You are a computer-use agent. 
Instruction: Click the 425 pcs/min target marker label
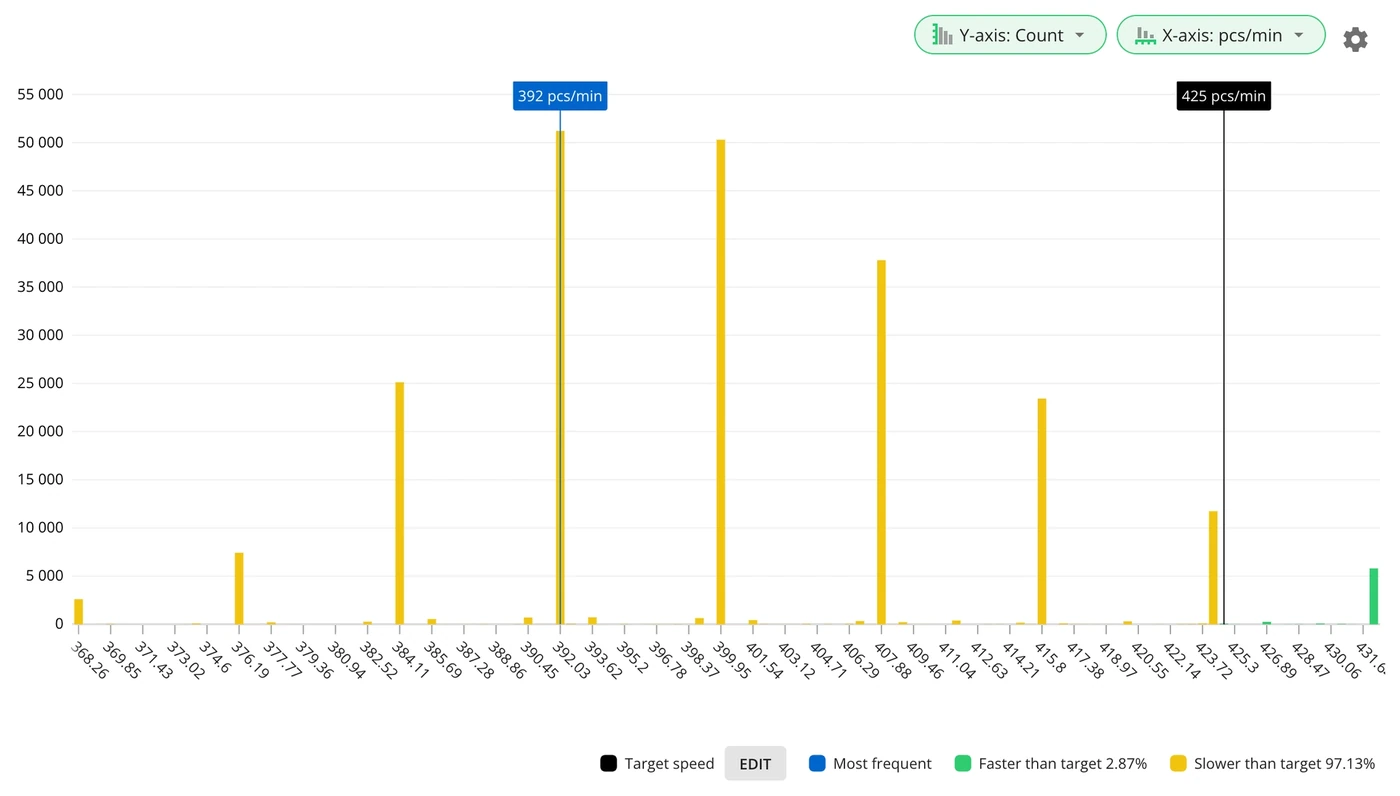click(1224, 96)
